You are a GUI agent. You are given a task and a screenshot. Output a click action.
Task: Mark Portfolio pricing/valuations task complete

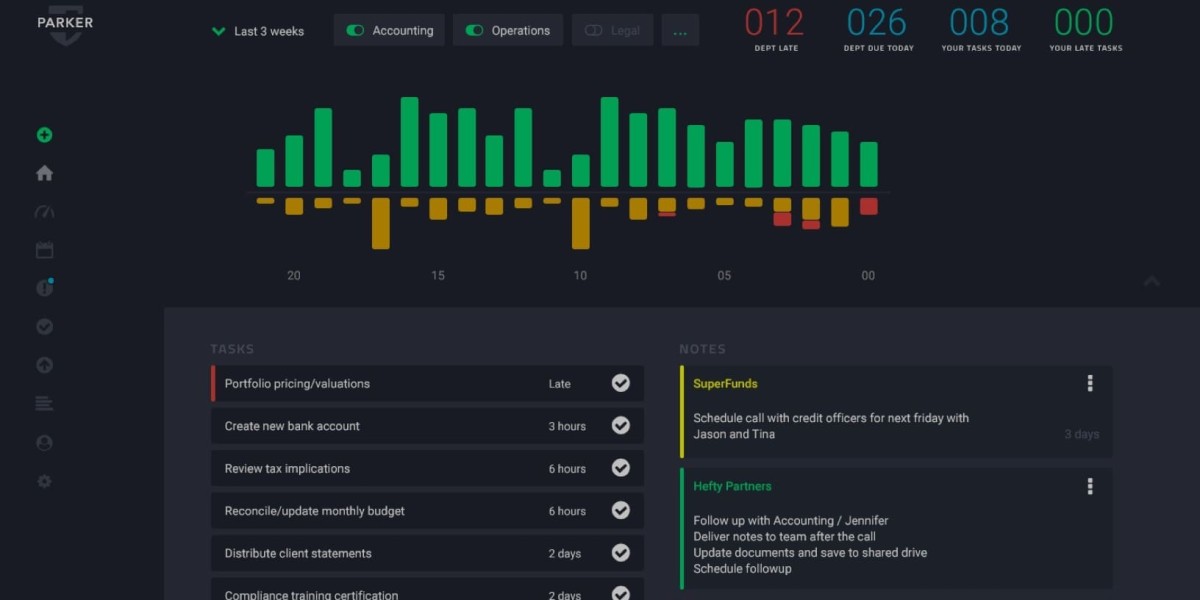click(x=621, y=383)
